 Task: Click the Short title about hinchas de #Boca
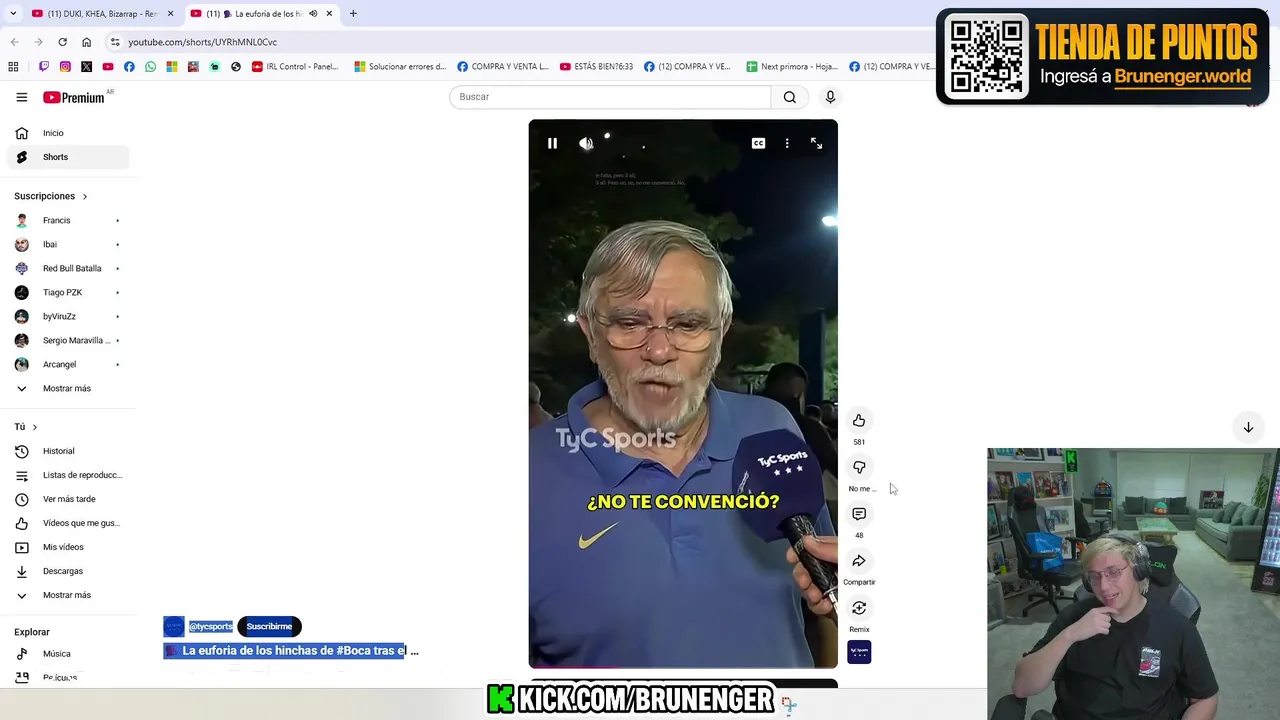(292, 651)
